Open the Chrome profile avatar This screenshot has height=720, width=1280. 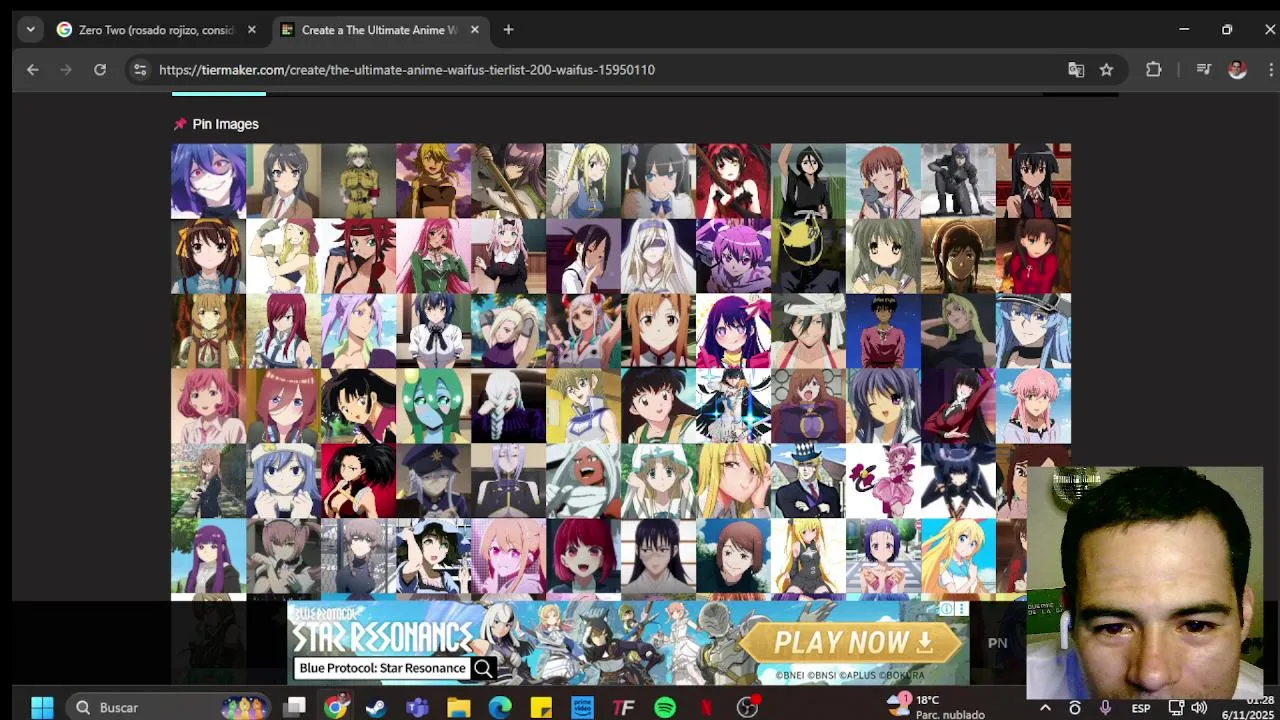pos(1237,70)
